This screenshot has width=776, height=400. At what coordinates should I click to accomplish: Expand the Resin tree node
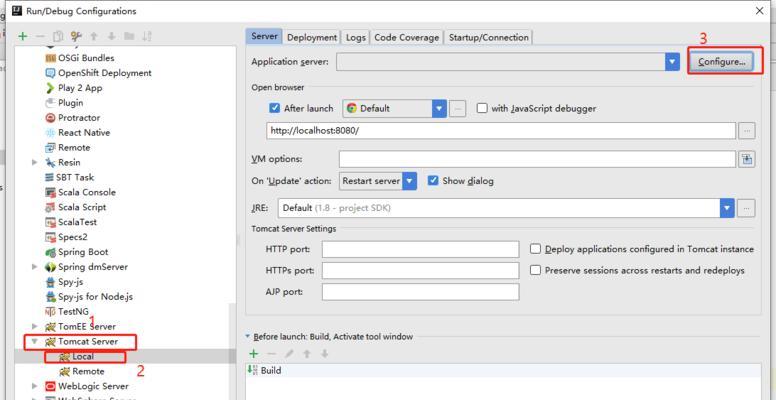click(x=35, y=162)
